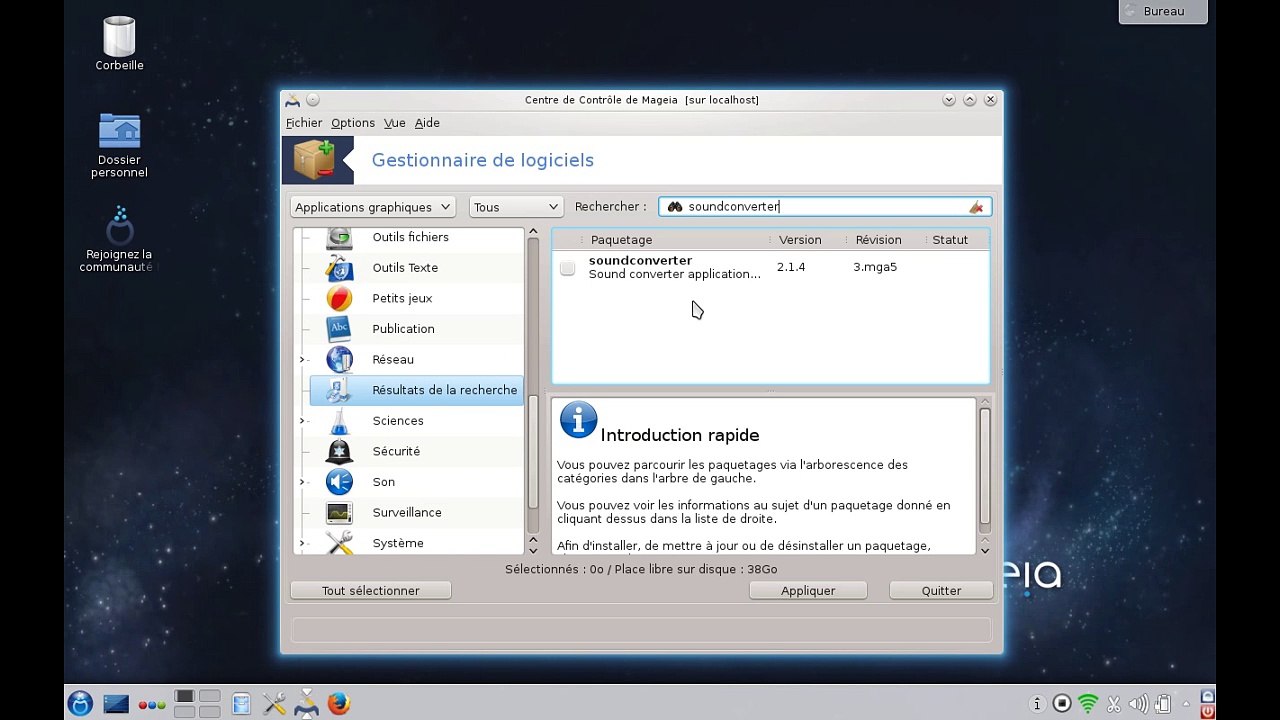This screenshot has height=720, width=1280.
Task: Open the Vue menu
Action: pos(395,123)
